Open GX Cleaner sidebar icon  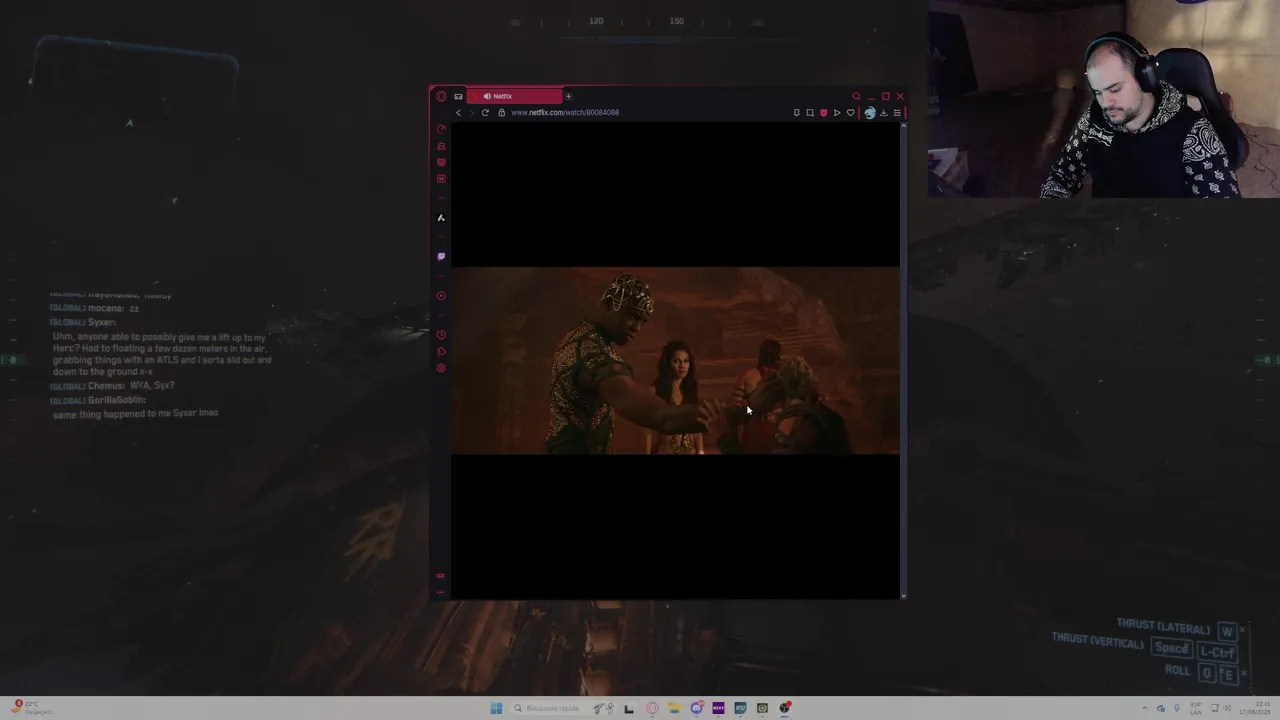coord(441,146)
